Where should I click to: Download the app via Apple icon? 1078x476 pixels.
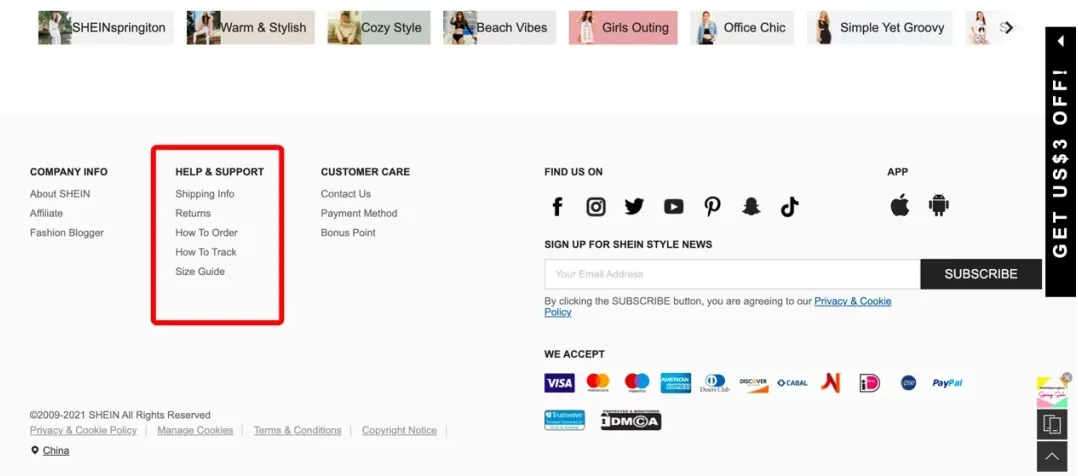coord(900,206)
